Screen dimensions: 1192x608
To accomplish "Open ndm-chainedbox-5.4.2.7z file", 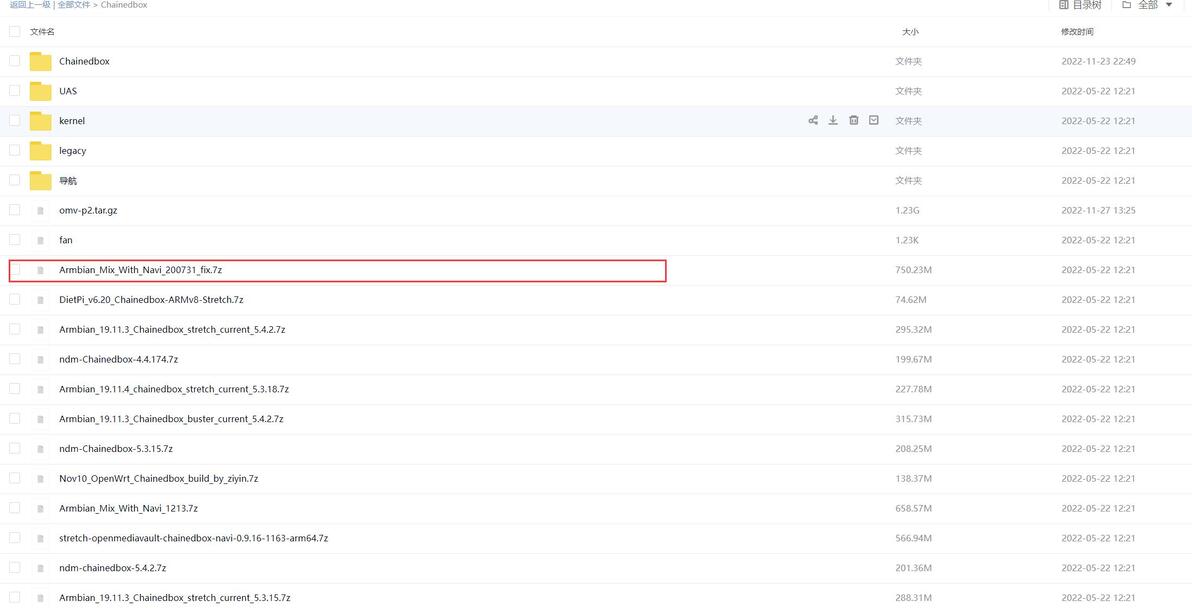I will (x=113, y=568).
